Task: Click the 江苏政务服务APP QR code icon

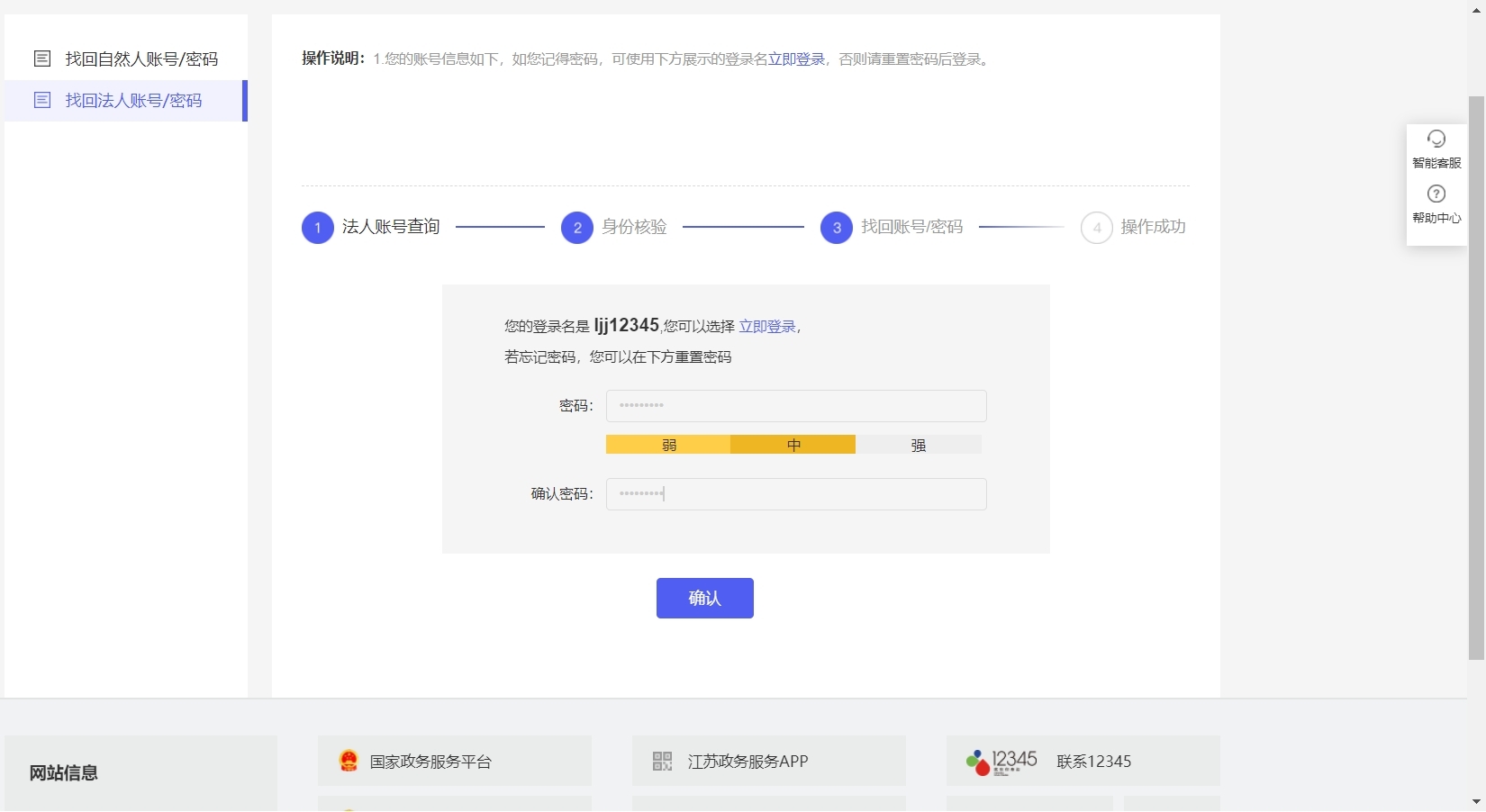Action: (x=662, y=761)
